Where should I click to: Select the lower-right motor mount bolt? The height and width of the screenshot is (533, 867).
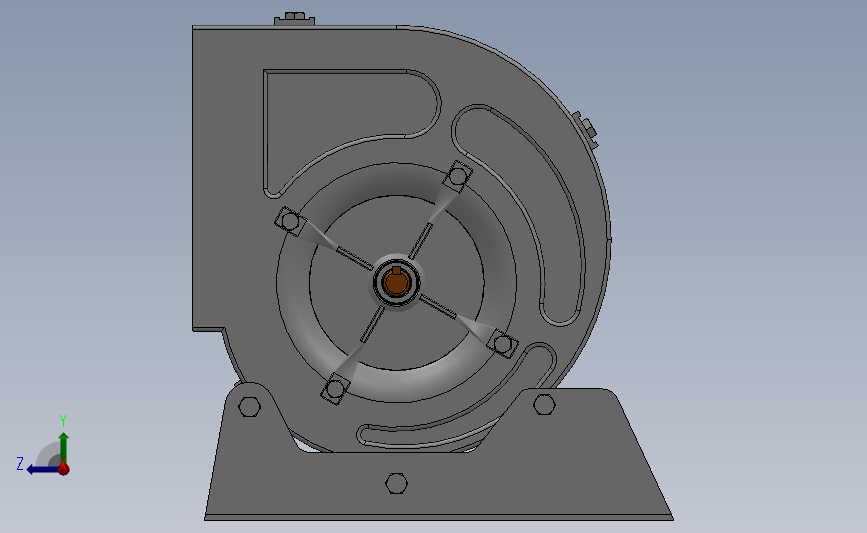503,344
